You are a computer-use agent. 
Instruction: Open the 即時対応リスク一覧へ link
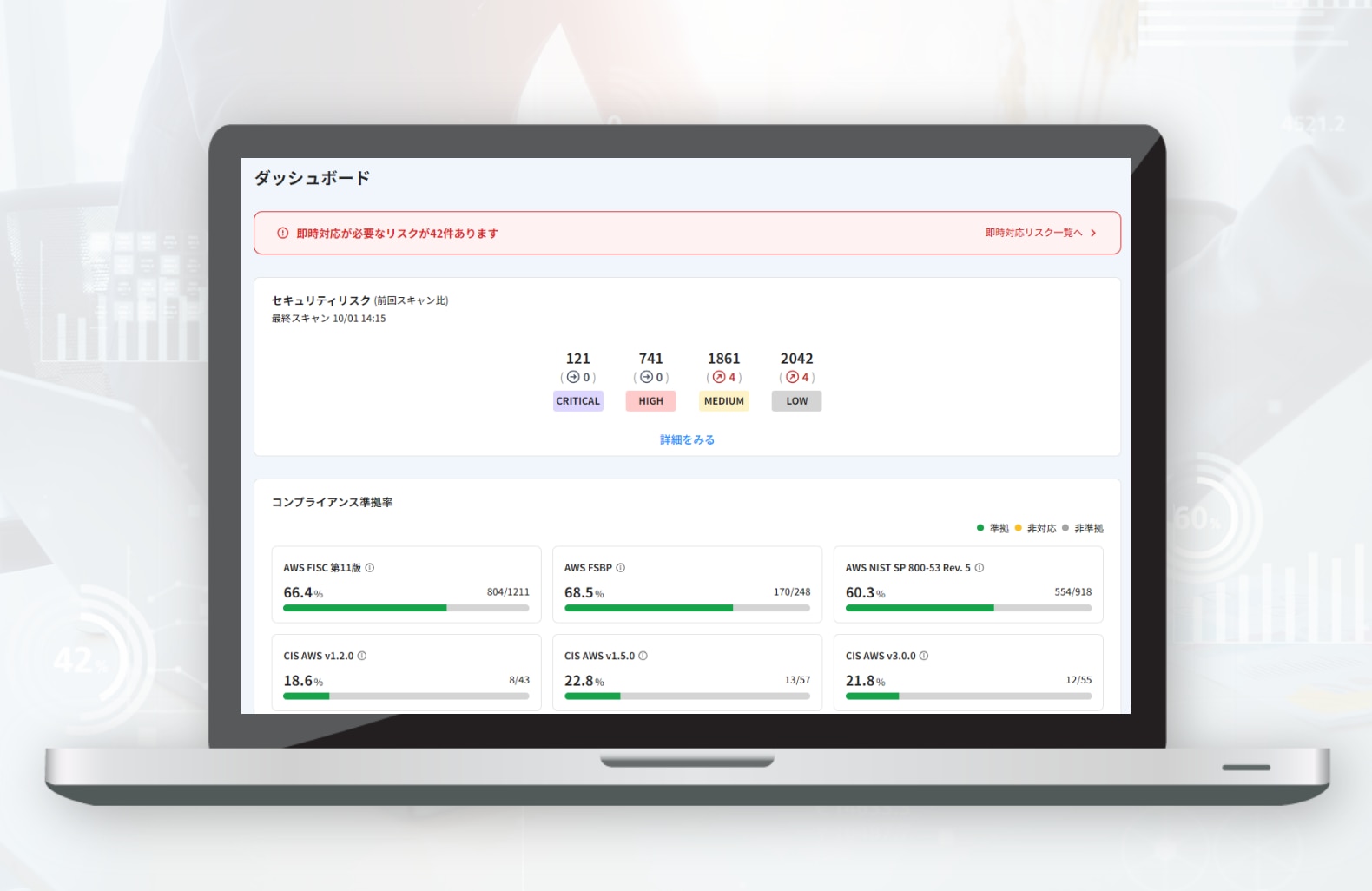[x=1033, y=233]
